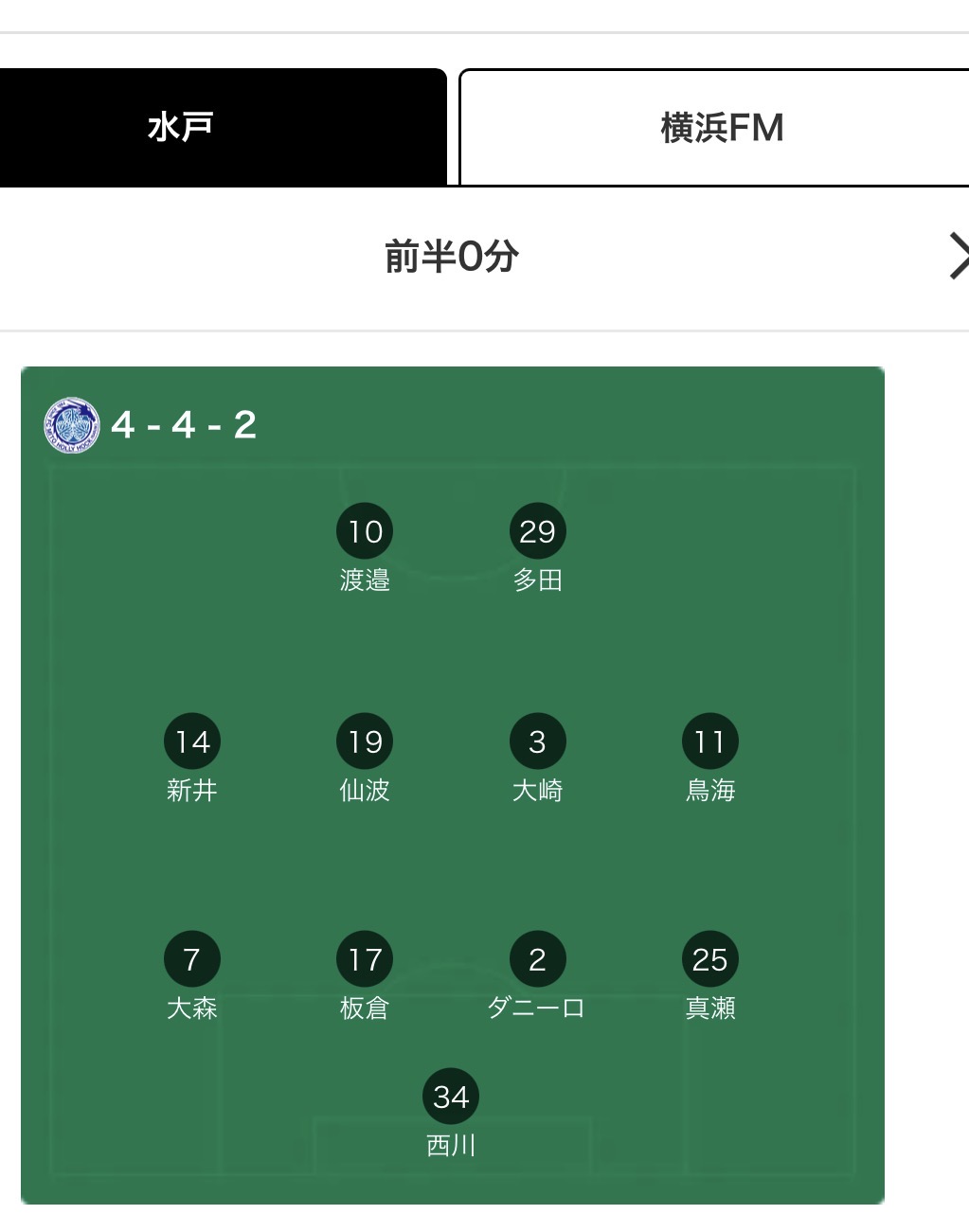Tap goalkeeper 34 西川
The height and width of the screenshot is (1232, 969).
click(x=451, y=1097)
